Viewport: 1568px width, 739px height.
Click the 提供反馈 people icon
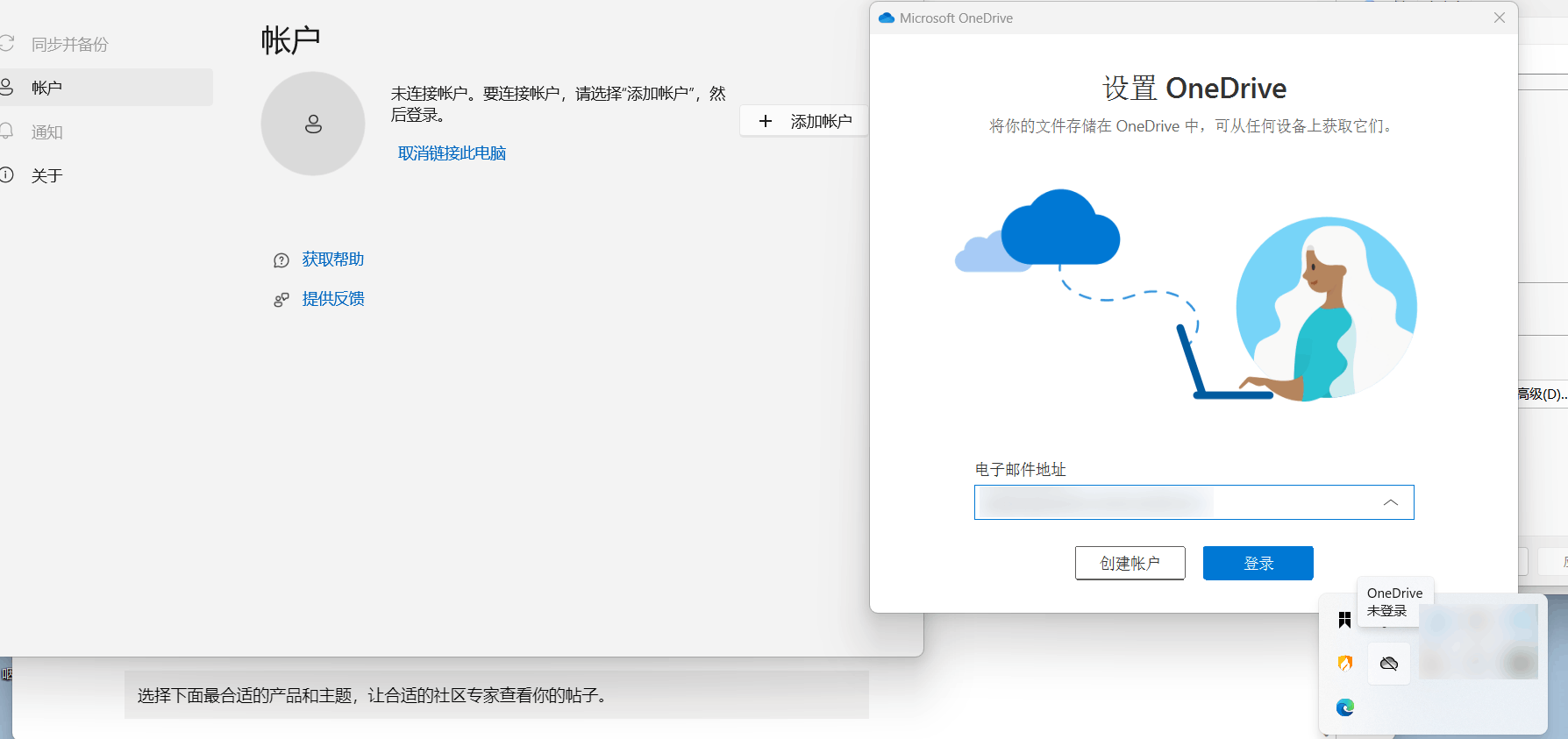tap(282, 300)
